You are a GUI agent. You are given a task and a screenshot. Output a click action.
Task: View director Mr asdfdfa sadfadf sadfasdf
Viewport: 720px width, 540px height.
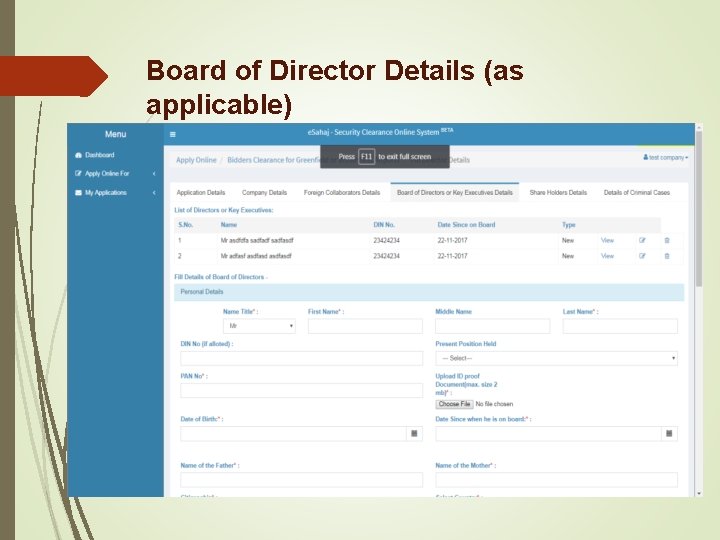[x=607, y=241]
